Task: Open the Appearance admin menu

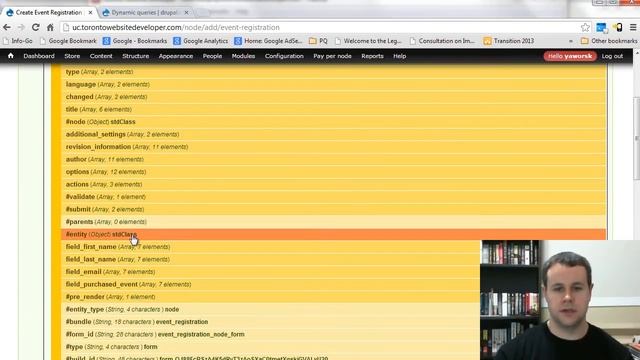Action: click(x=176, y=56)
